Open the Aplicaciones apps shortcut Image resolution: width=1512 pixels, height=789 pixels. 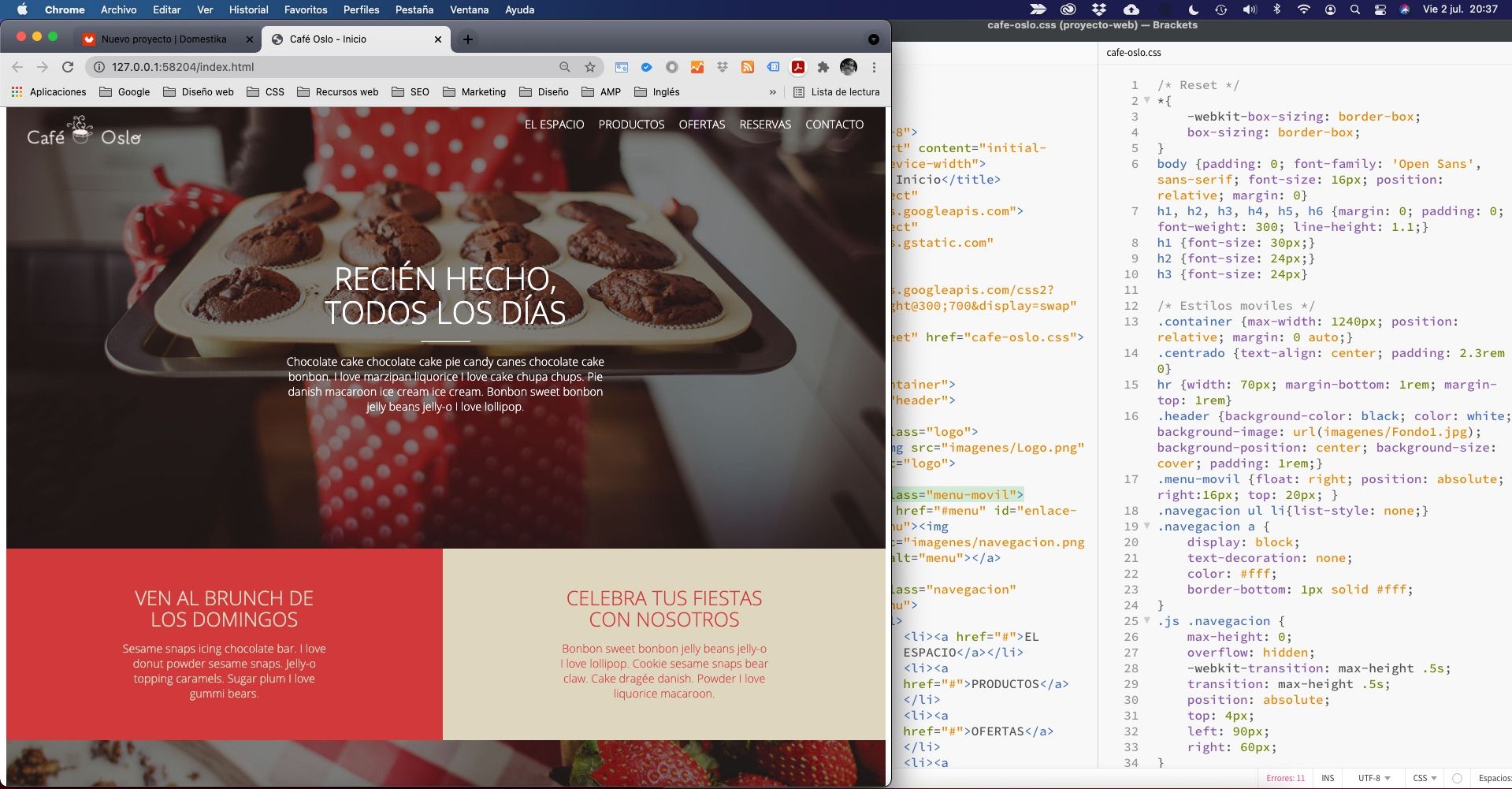(x=49, y=92)
